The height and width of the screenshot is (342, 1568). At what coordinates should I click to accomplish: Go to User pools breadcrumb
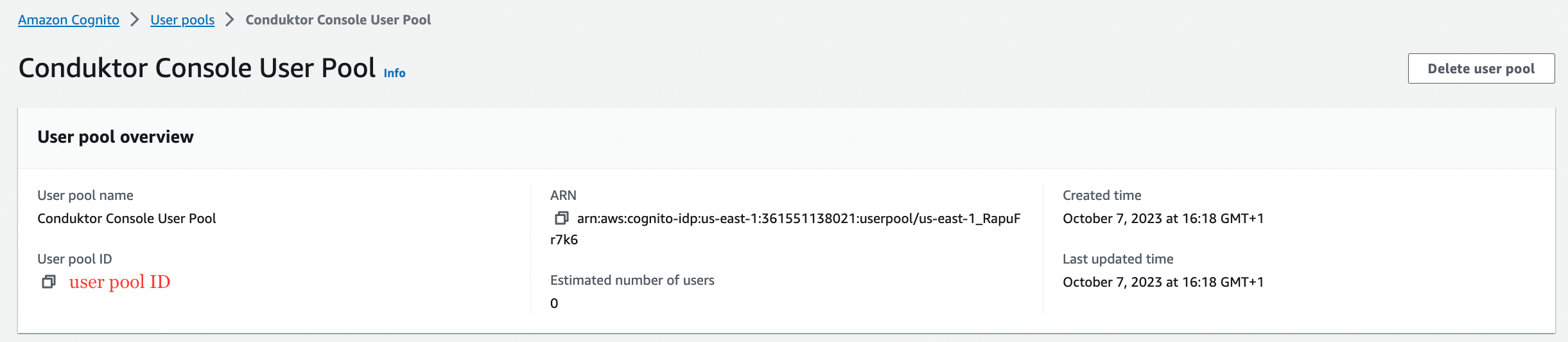click(182, 20)
